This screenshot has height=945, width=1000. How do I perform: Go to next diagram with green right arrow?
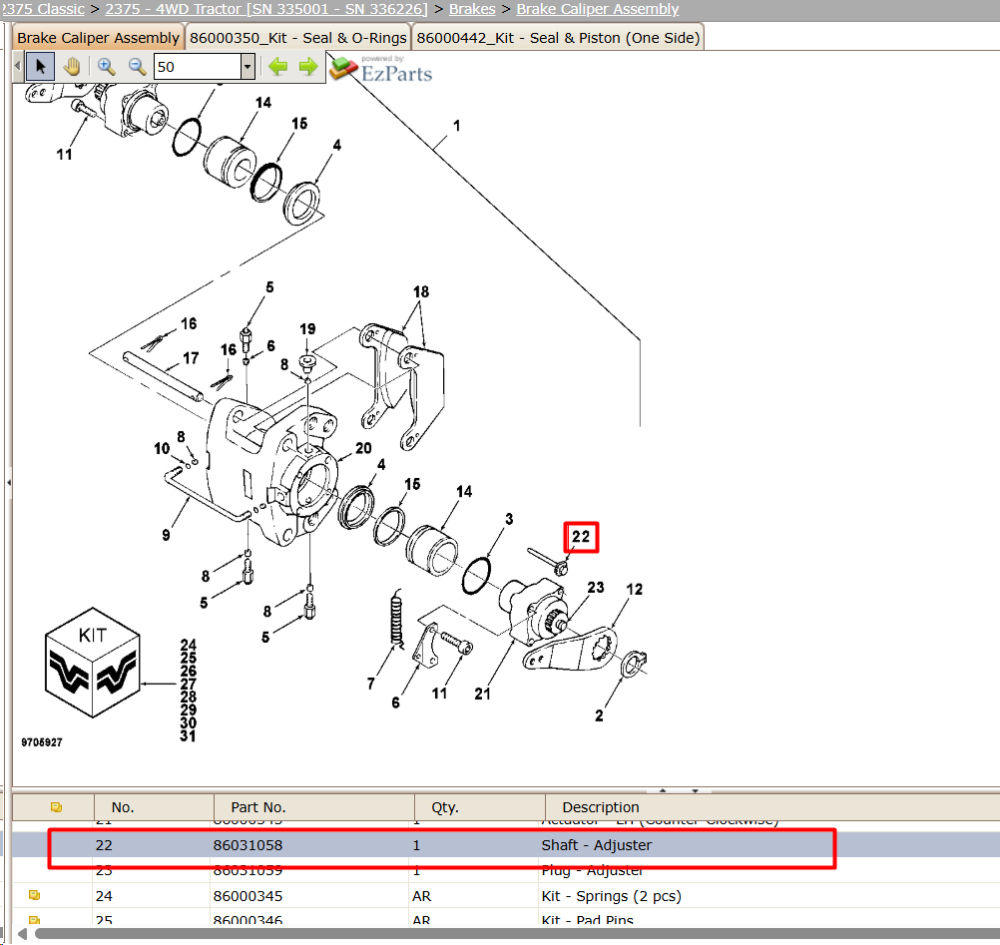pyautogui.click(x=308, y=66)
